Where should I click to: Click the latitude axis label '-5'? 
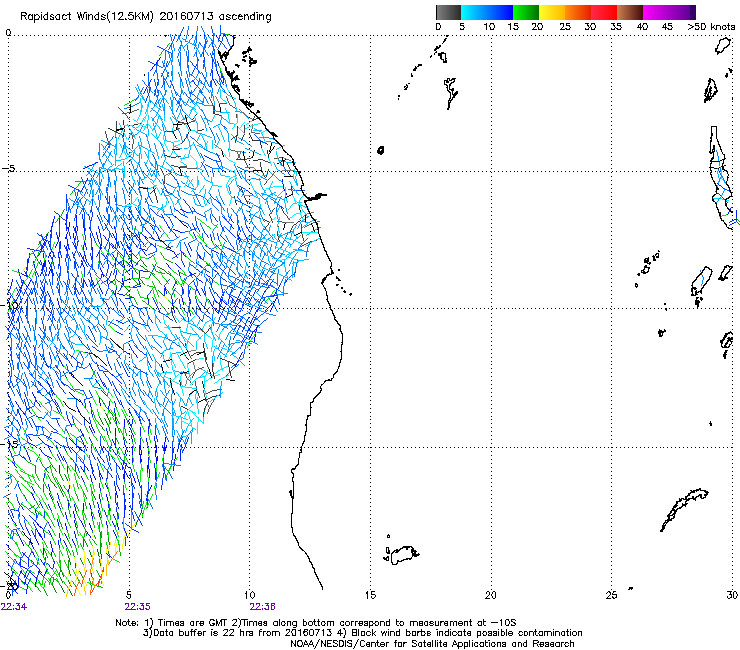click(x=9, y=169)
